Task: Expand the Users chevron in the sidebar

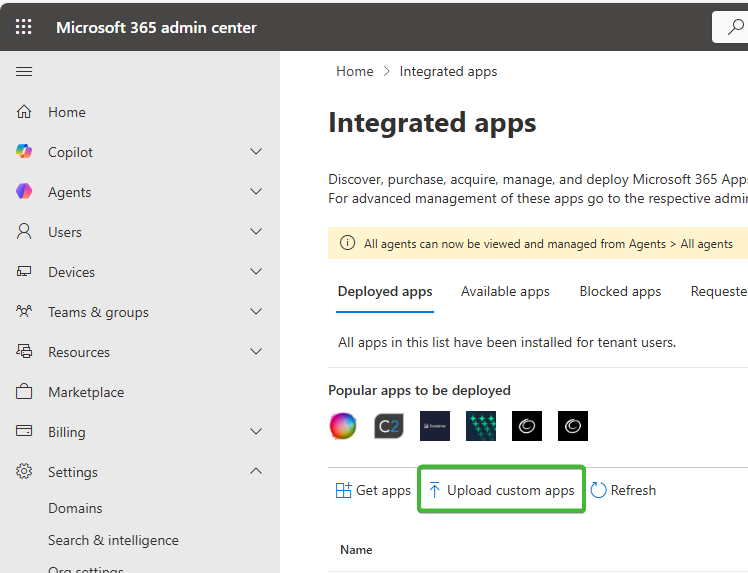Action: pyautogui.click(x=256, y=232)
